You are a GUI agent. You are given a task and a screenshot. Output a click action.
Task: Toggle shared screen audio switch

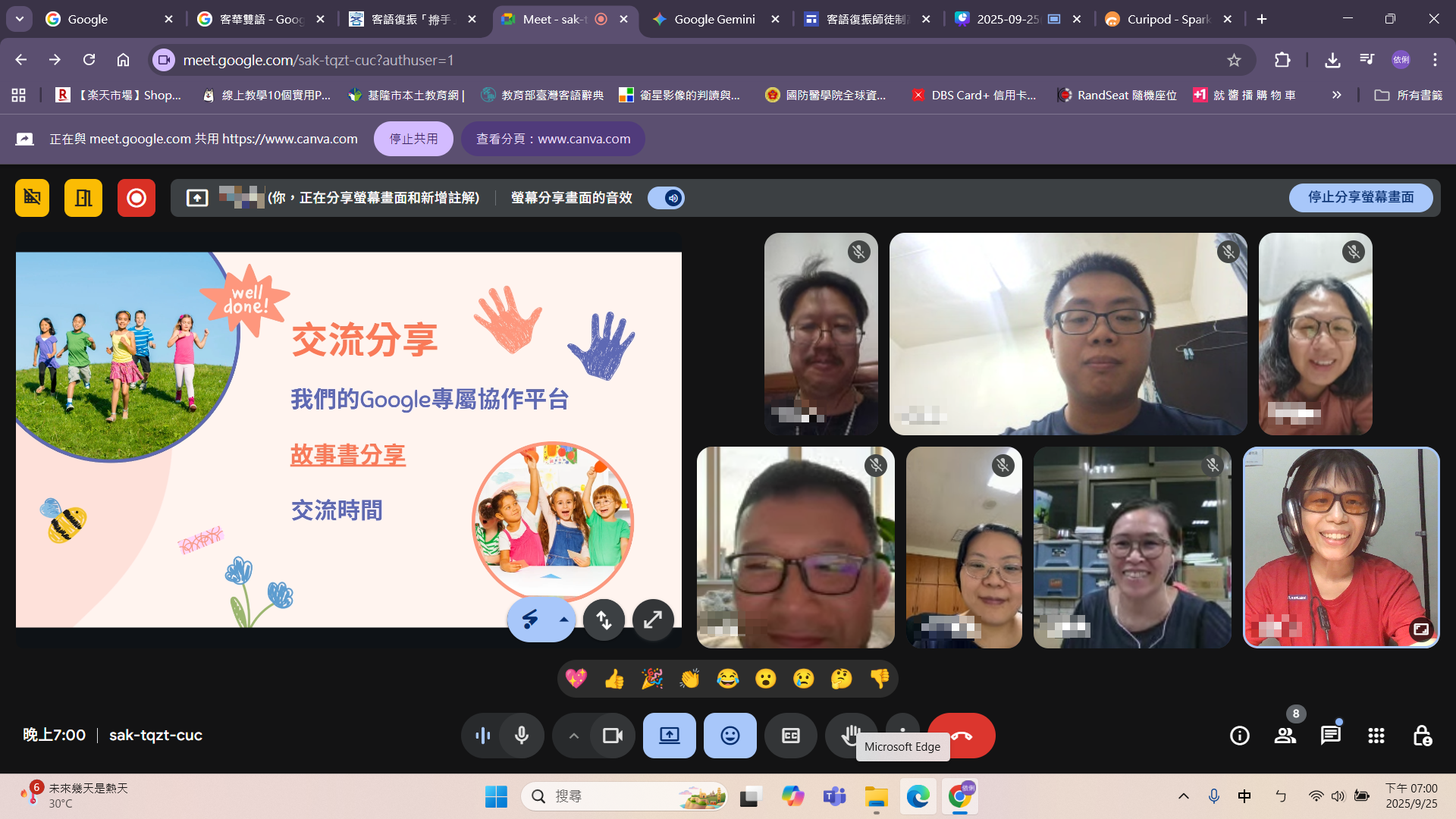667,198
